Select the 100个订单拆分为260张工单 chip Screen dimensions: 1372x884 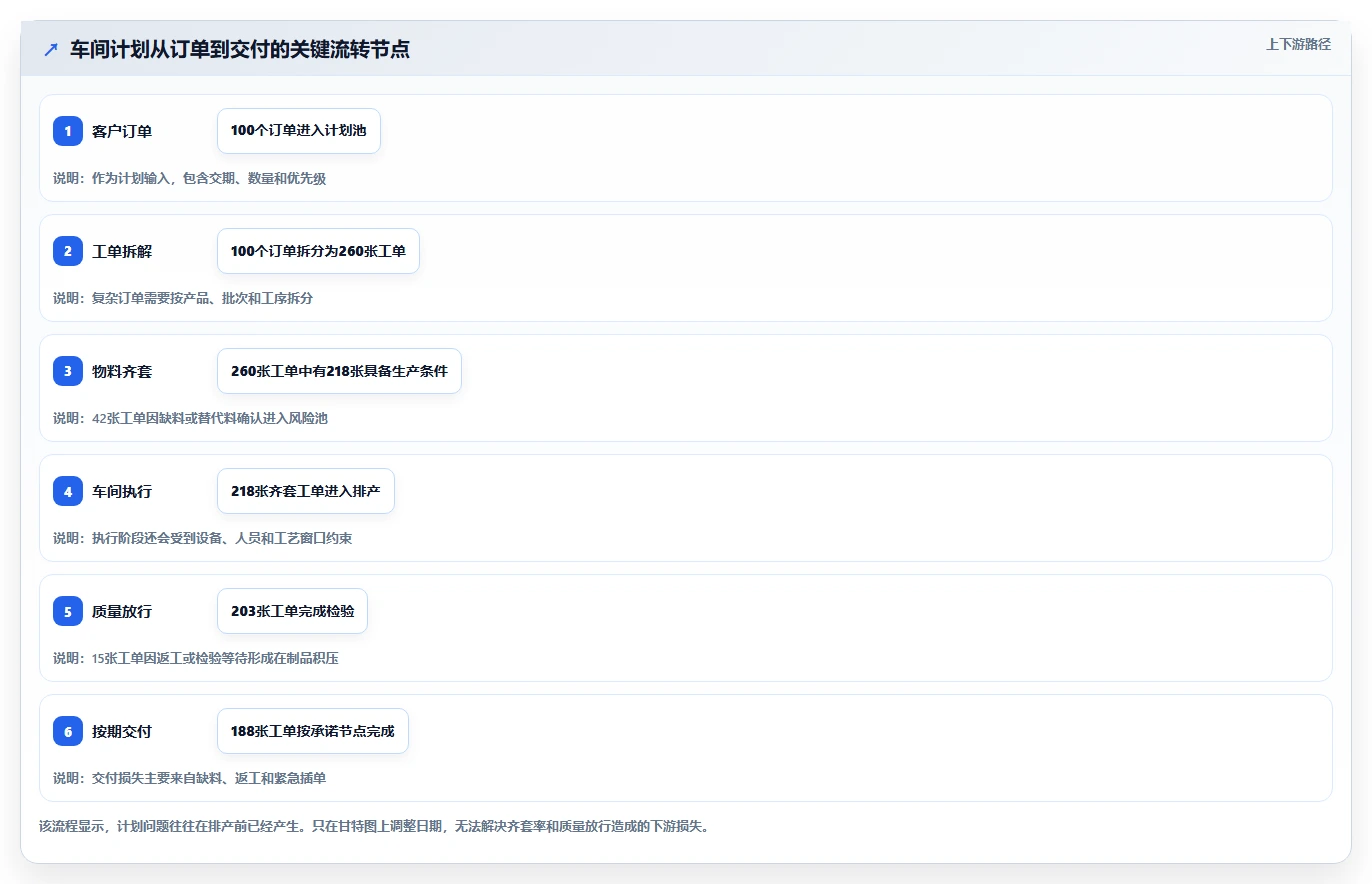[x=318, y=251]
